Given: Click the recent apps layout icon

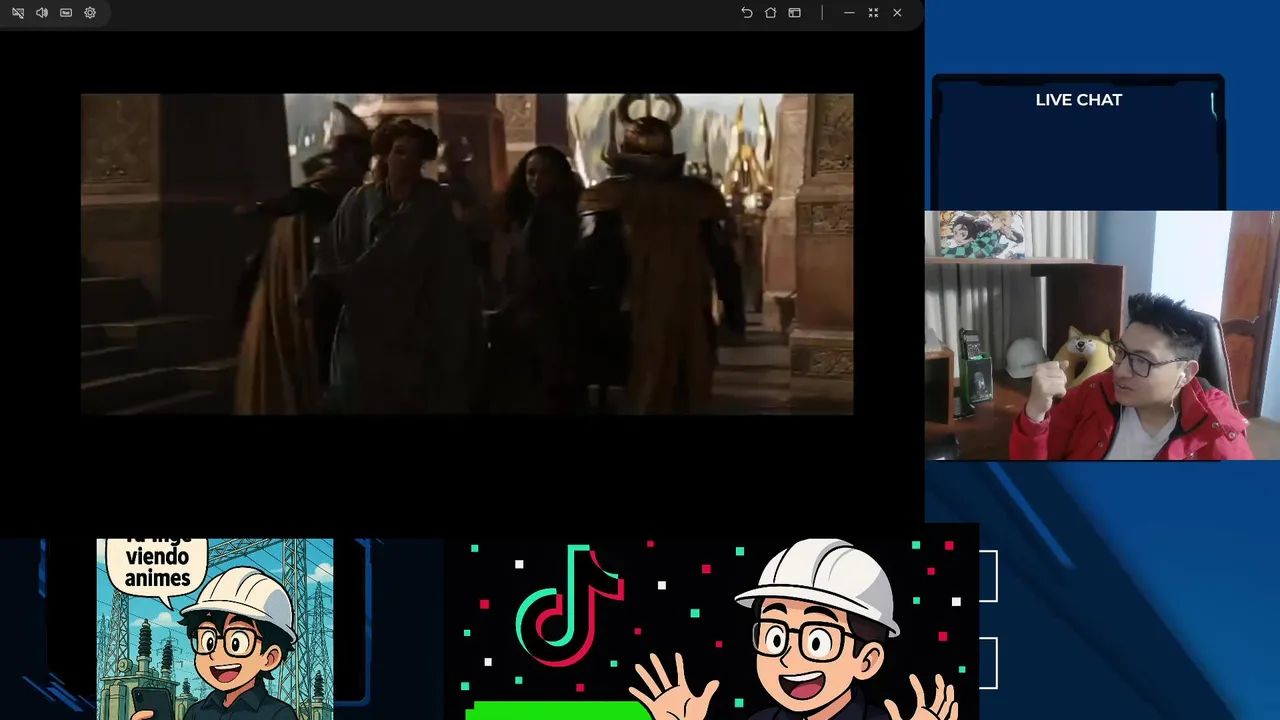Looking at the screenshot, I should 795,13.
